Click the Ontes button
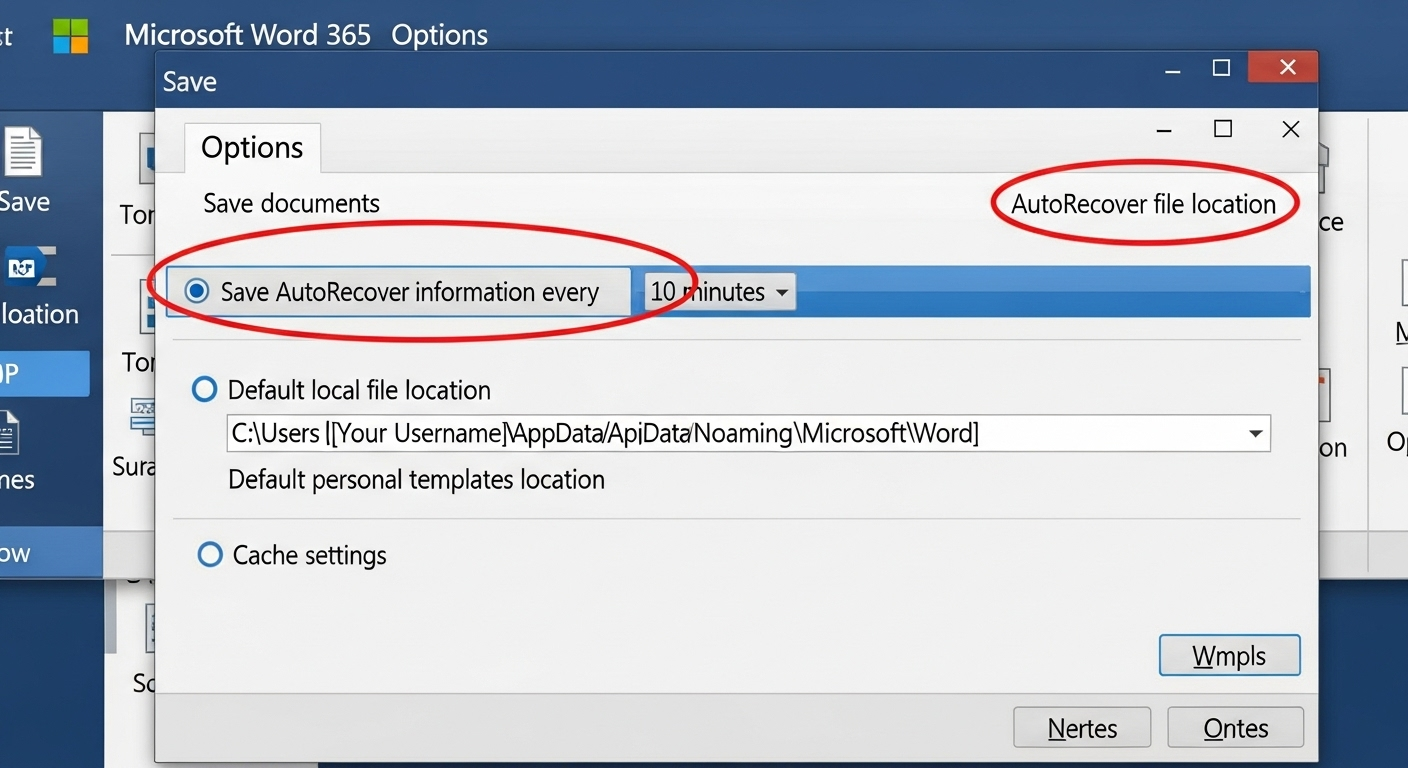Viewport: 1408px width, 768px height. pyautogui.click(x=1235, y=727)
